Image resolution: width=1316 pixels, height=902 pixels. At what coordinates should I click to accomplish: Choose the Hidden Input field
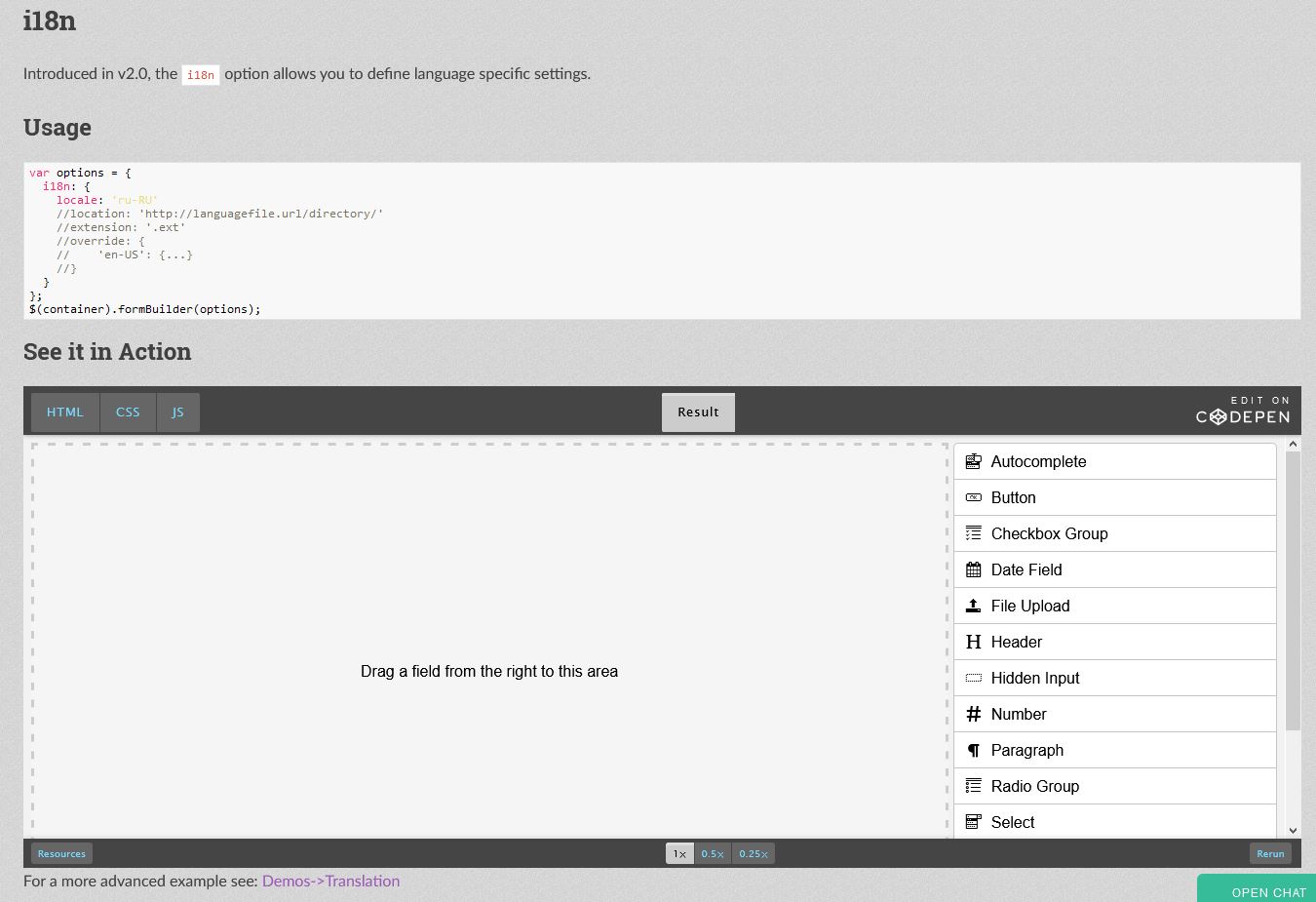tap(1034, 678)
